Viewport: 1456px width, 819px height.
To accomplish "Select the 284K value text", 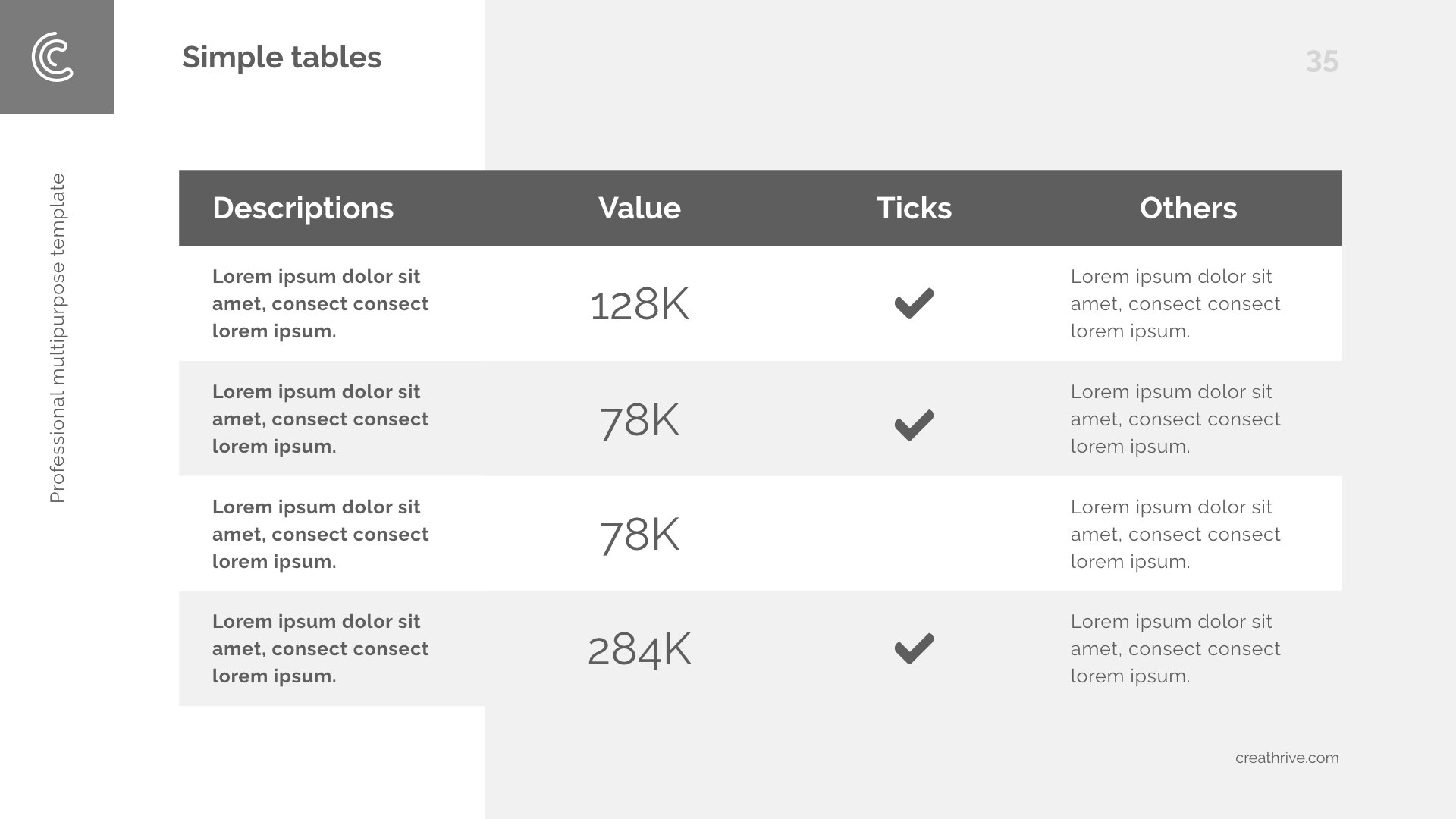I will pyautogui.click(x=639, y=650).
